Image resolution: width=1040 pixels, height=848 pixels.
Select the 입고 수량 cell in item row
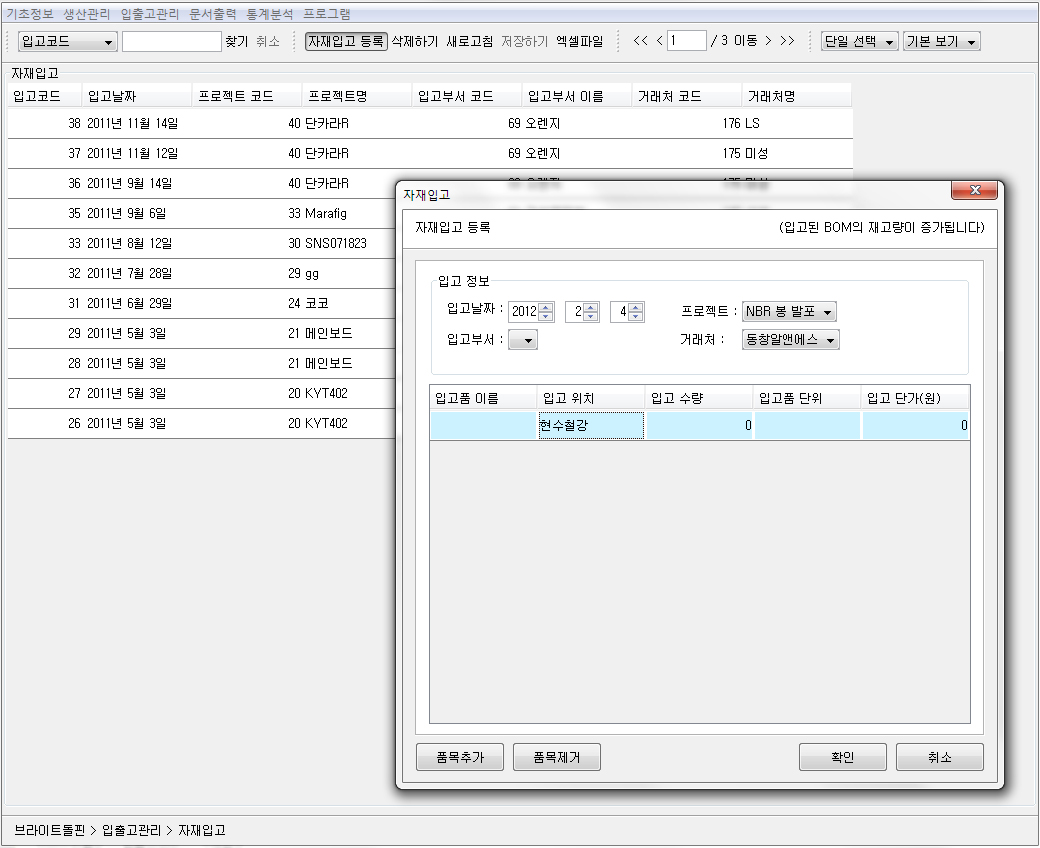tap(699, 425)
